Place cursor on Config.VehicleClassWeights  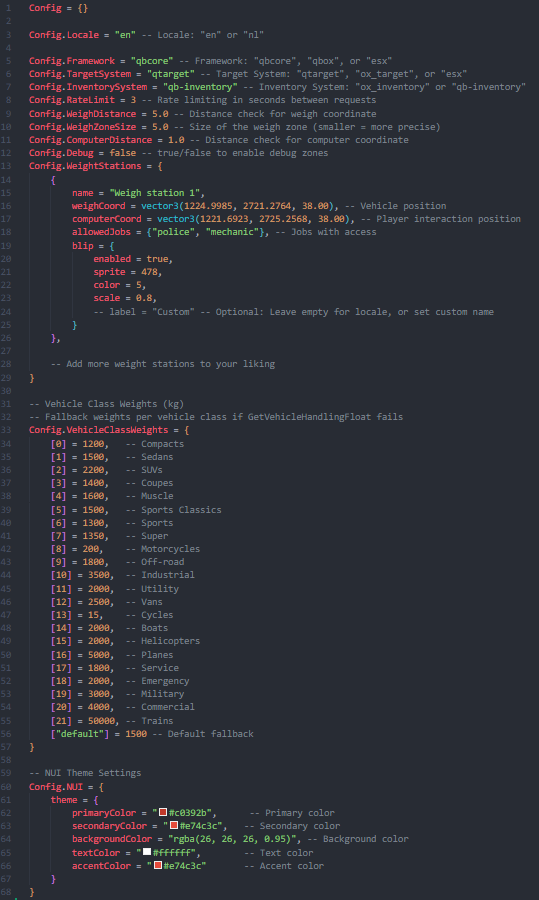click(x=98, y=430)
